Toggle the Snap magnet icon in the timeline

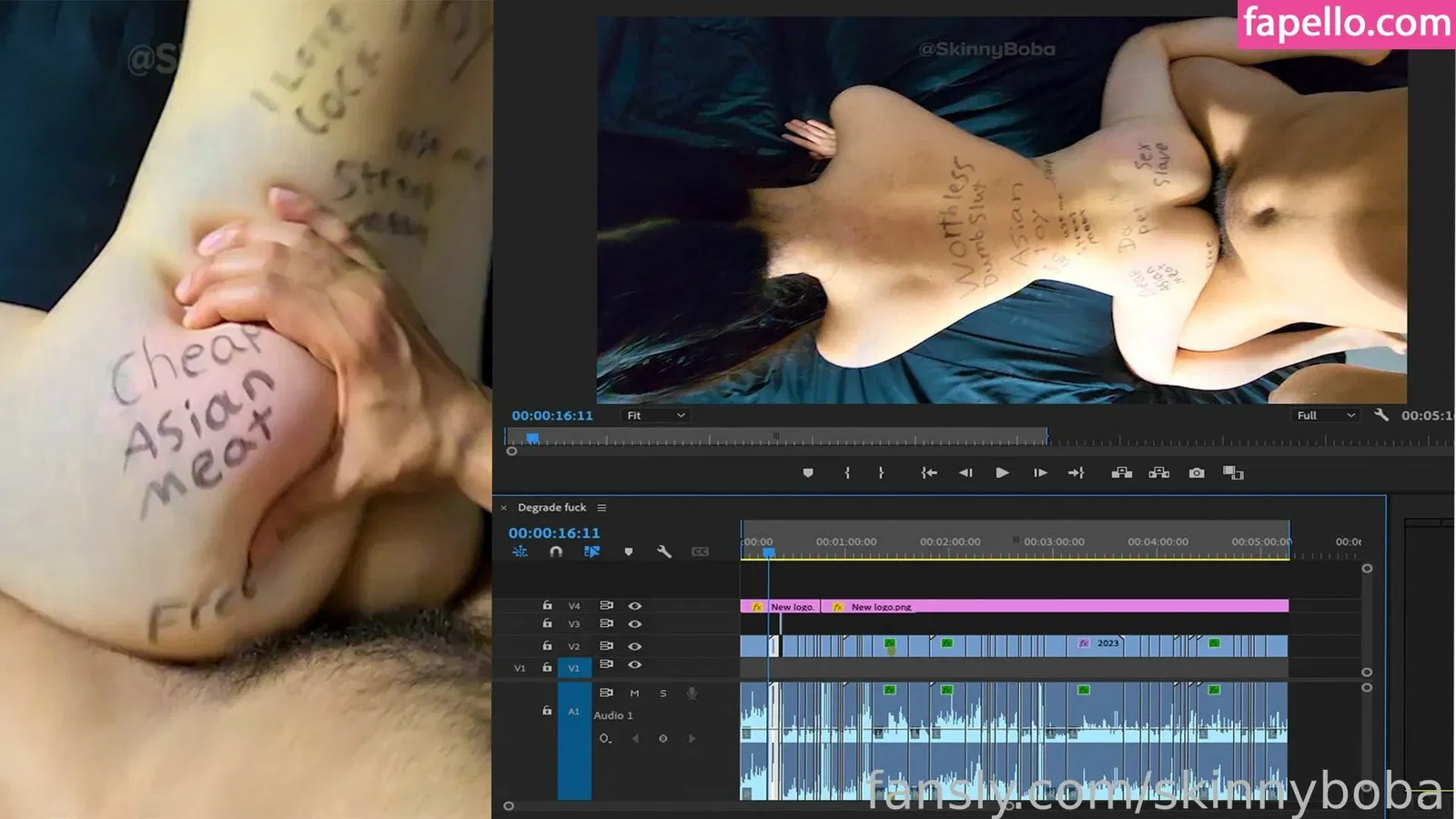pos(556,551)
